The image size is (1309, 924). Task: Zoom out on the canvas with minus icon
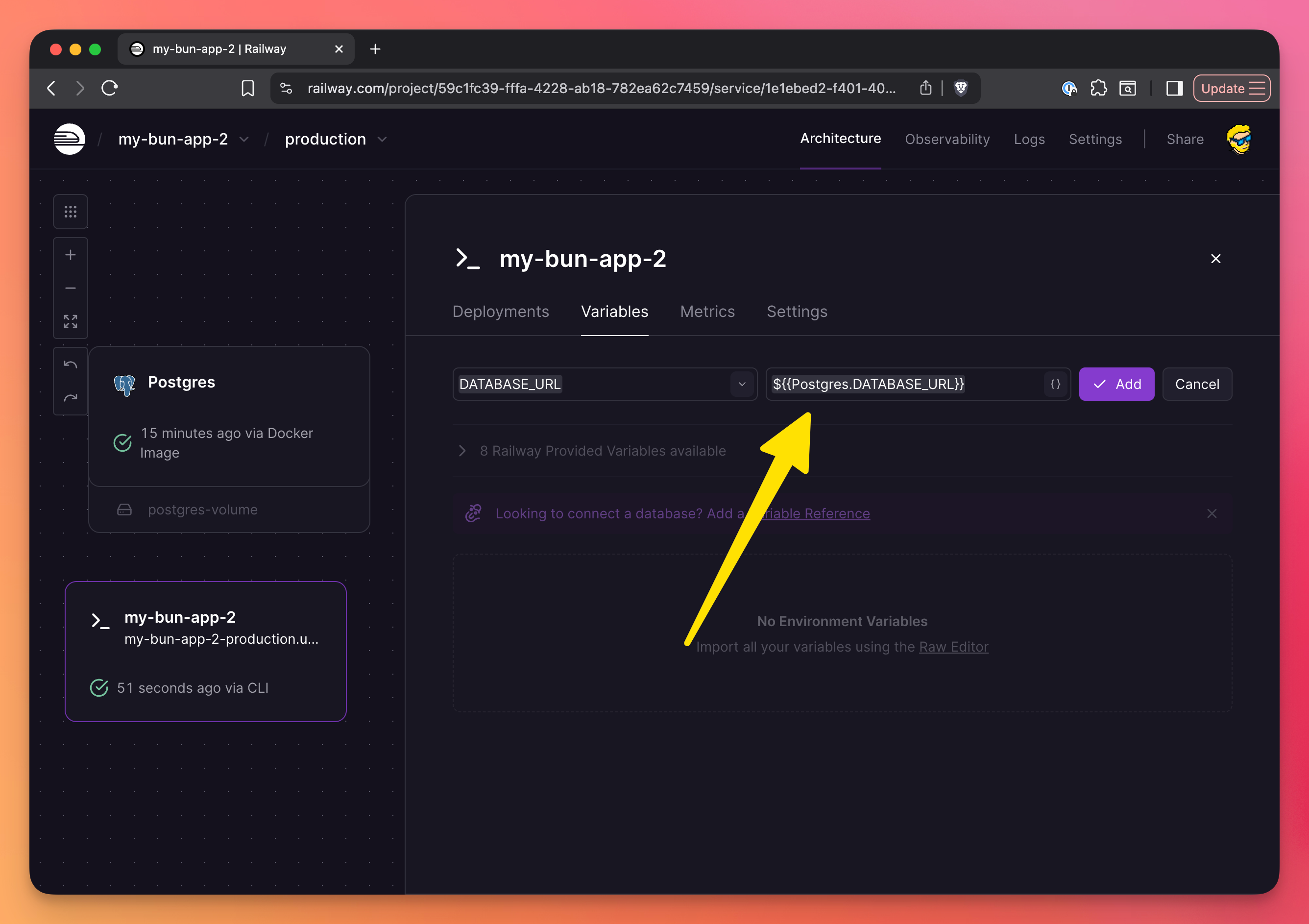[x=70, y=289]
